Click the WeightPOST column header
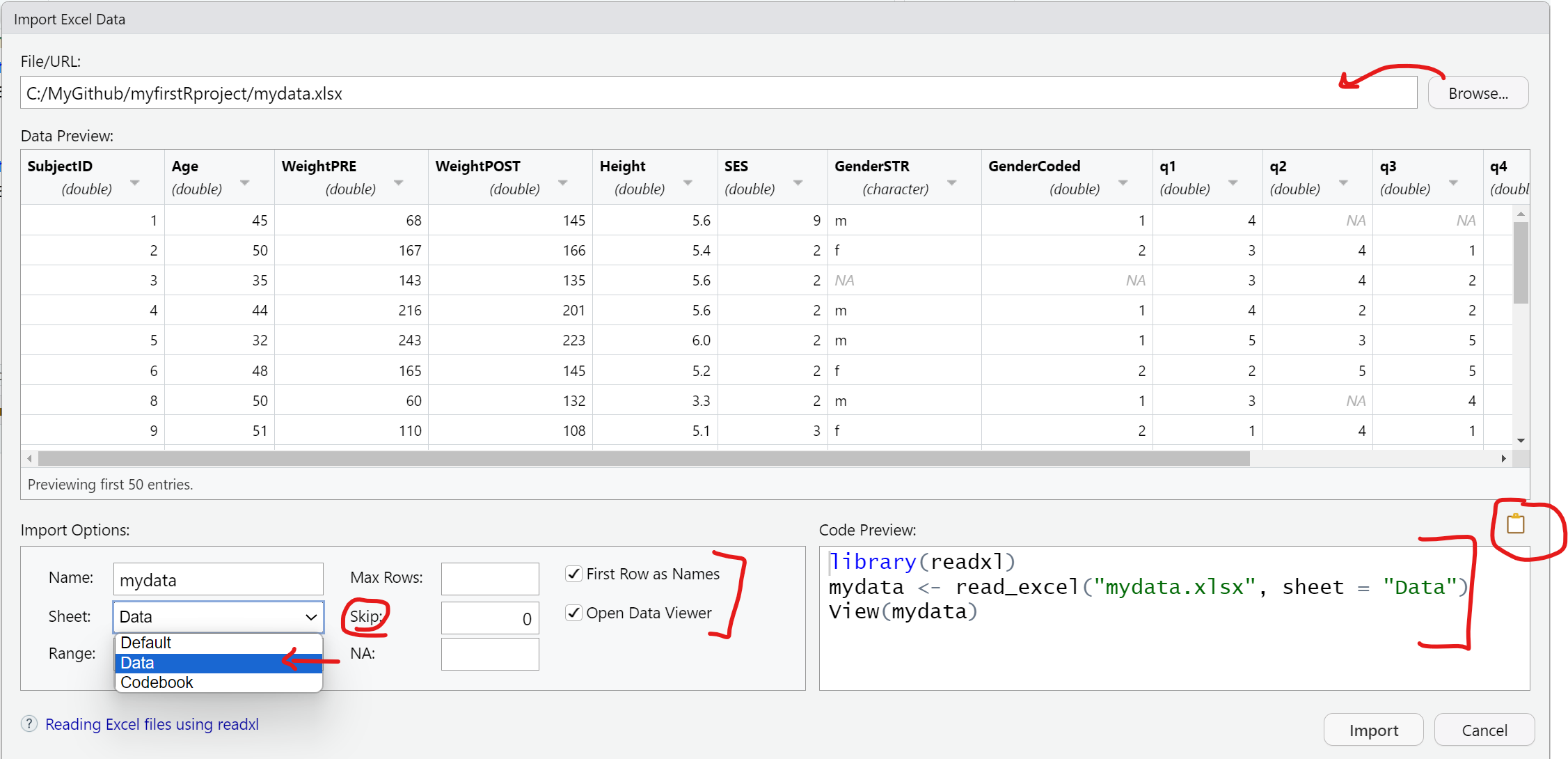This screenshot has width=1568, height=759. (x=510, y=177)
